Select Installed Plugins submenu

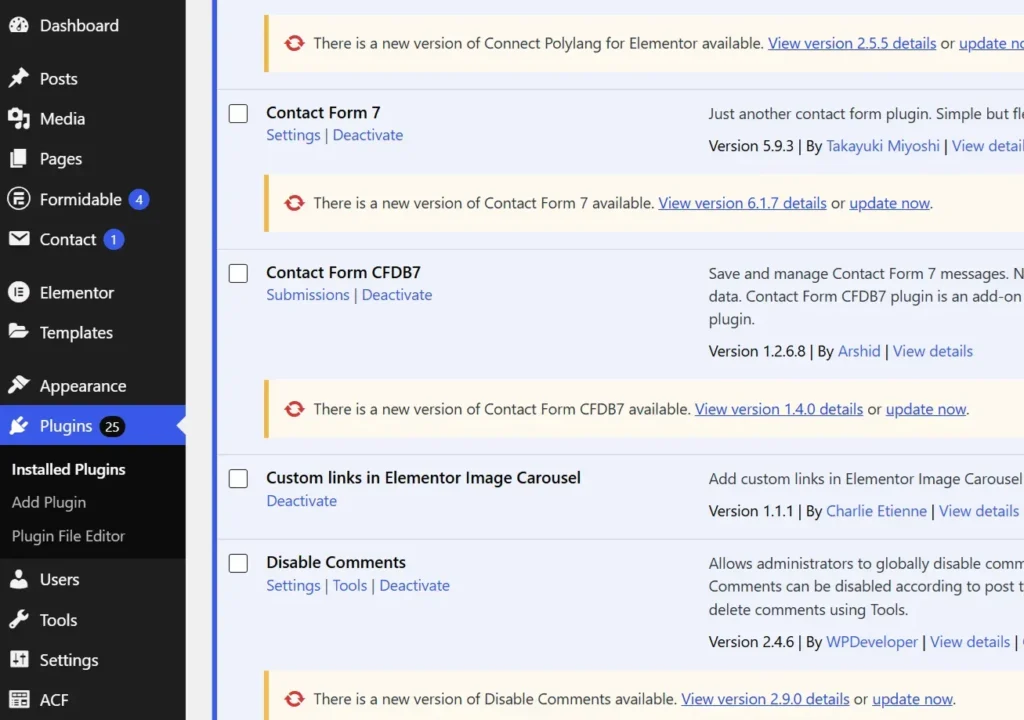[69, 469]
